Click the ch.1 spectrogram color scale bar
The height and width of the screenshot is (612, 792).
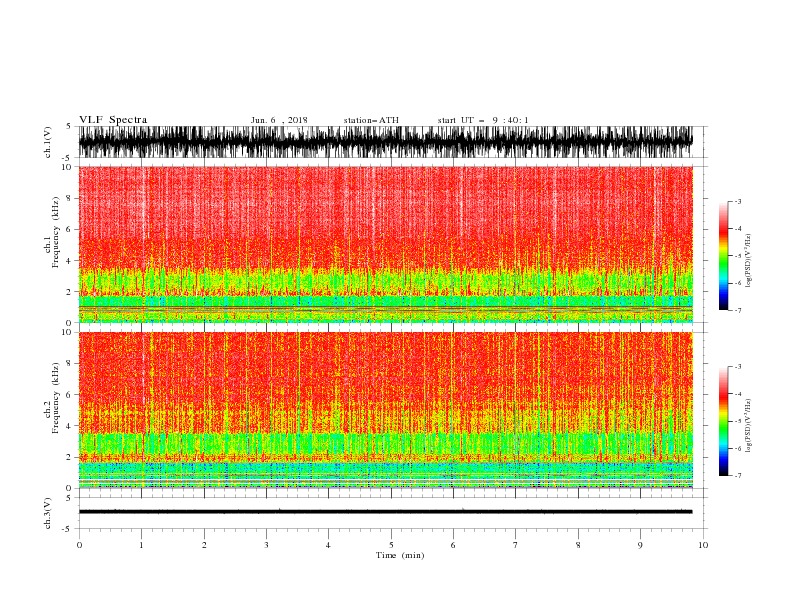723,256
